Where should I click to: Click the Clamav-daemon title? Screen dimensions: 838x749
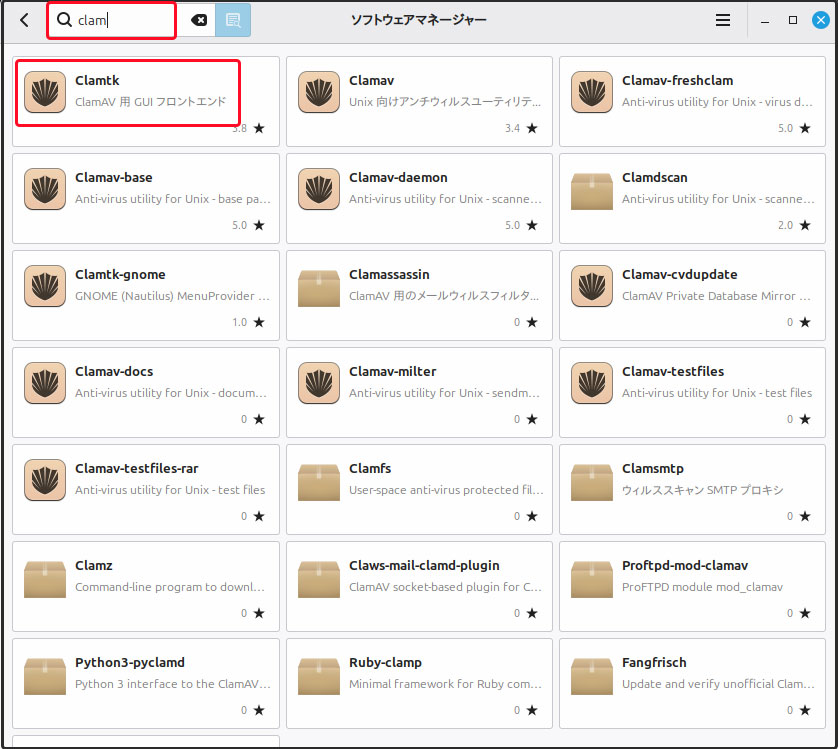tap(398, 177)
